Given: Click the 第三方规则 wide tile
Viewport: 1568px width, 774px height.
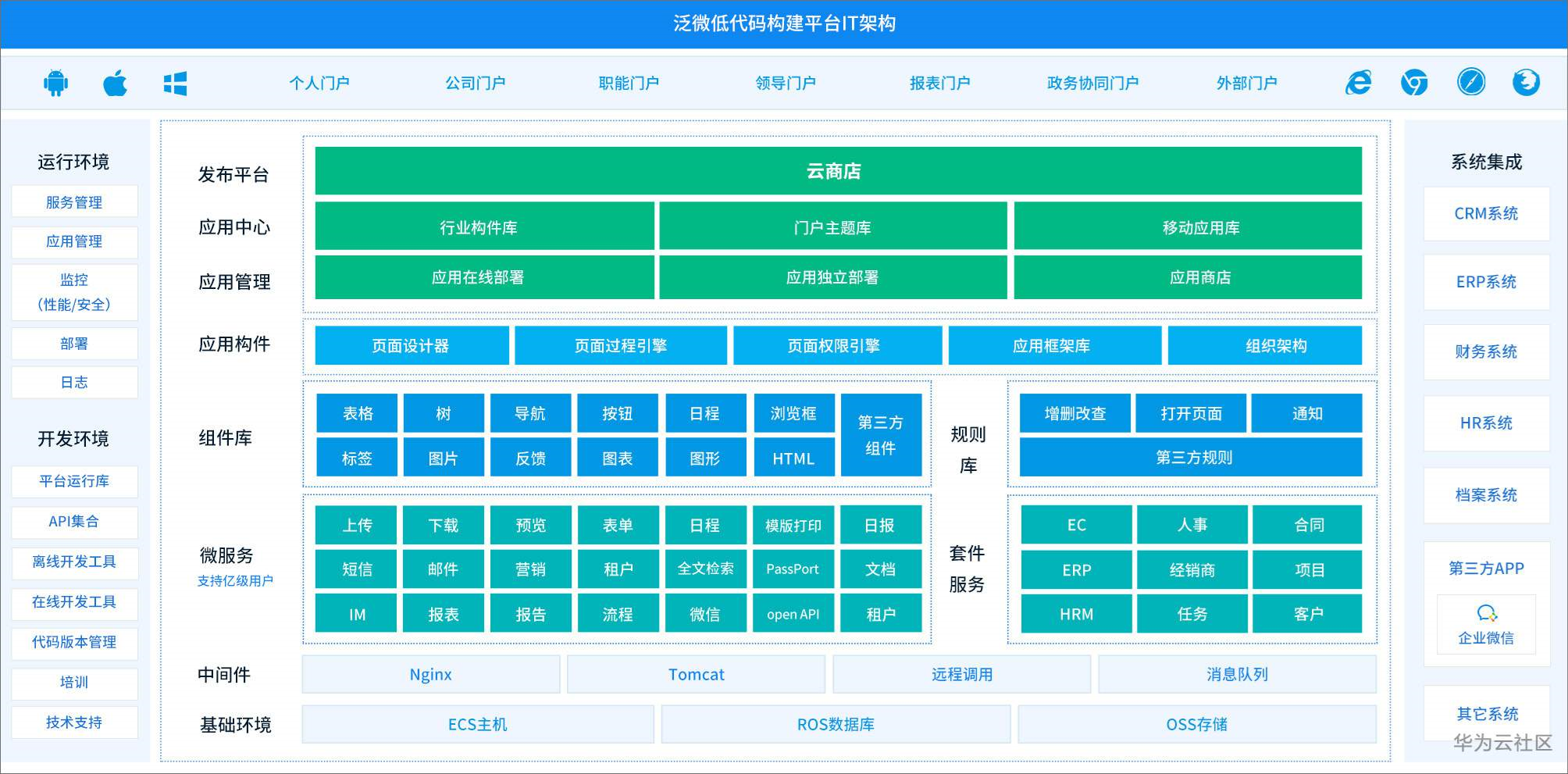Looking at the screenshot, I should [x=1191, y=457].
